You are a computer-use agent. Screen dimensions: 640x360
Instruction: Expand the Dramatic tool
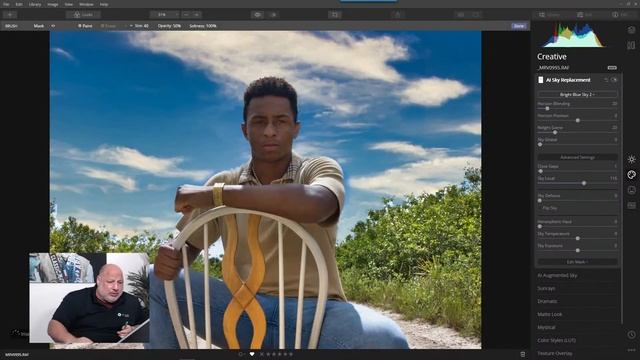coord(547,301)
